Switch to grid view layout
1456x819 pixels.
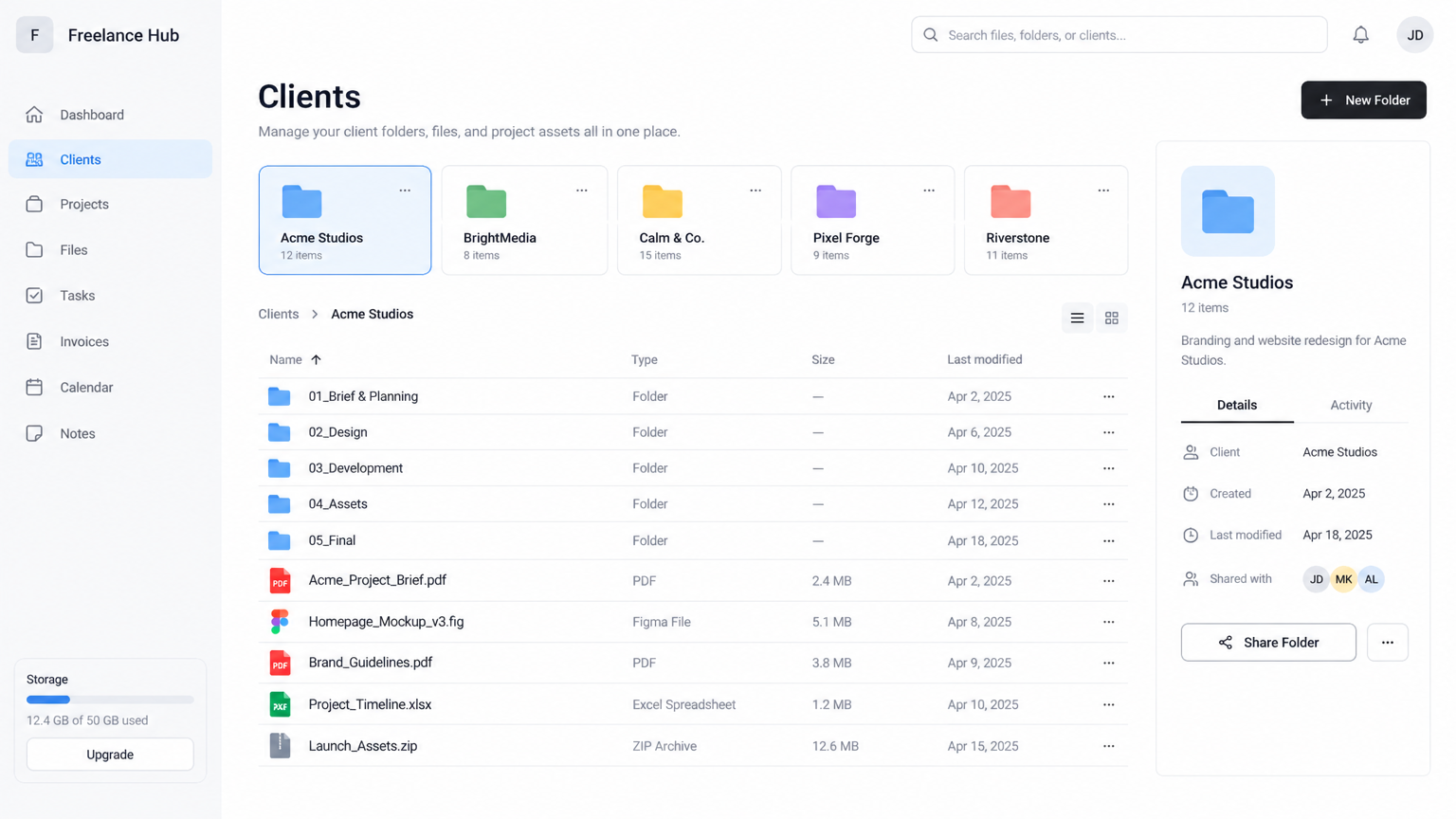point(1111,318)
